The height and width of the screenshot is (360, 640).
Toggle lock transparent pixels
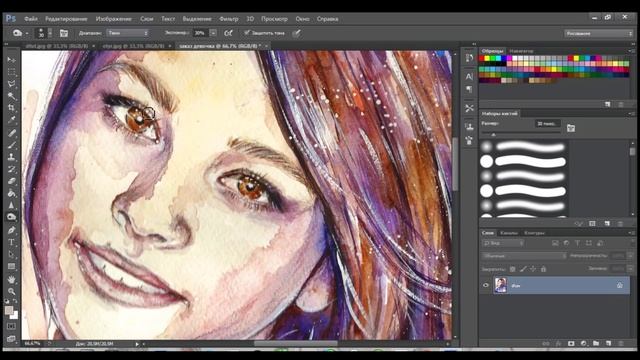513,269
